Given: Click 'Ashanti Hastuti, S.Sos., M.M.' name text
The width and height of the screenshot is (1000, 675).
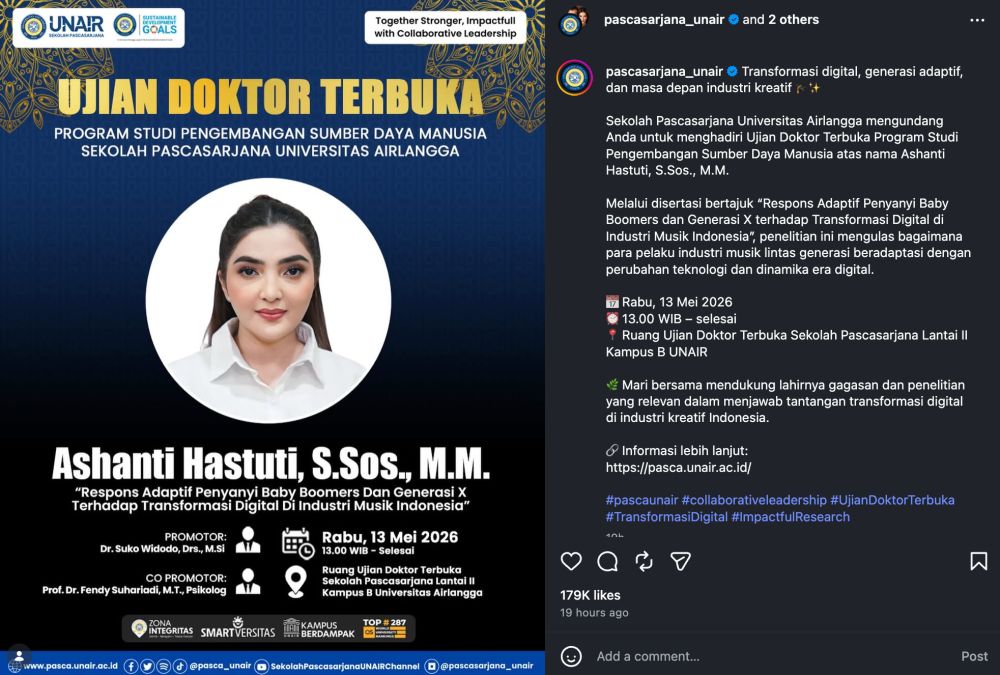Looking at the screenshot, I should (x=271, y=463).
